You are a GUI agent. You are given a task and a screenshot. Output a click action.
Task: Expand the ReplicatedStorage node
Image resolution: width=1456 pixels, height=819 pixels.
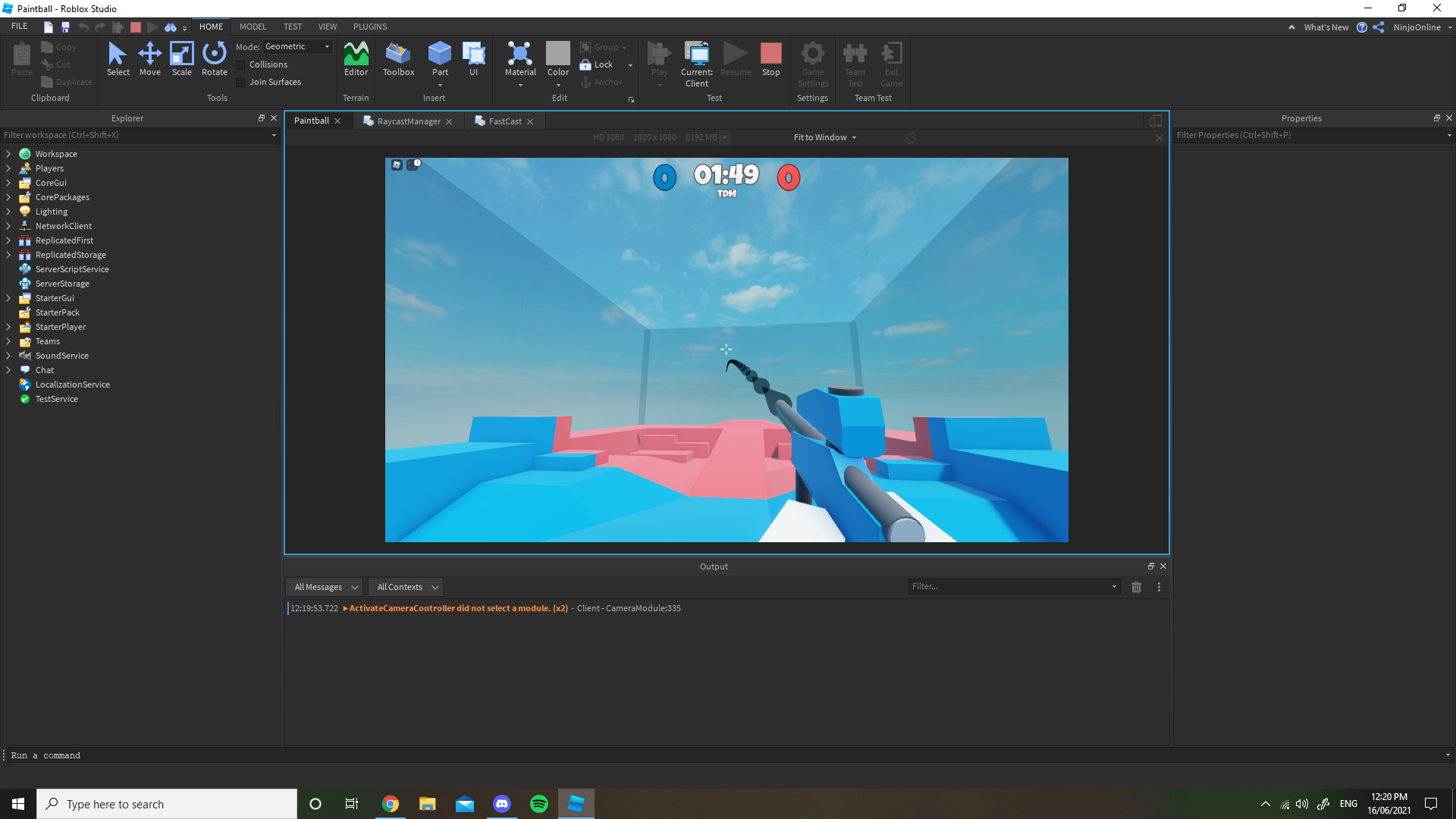point(8,255)
